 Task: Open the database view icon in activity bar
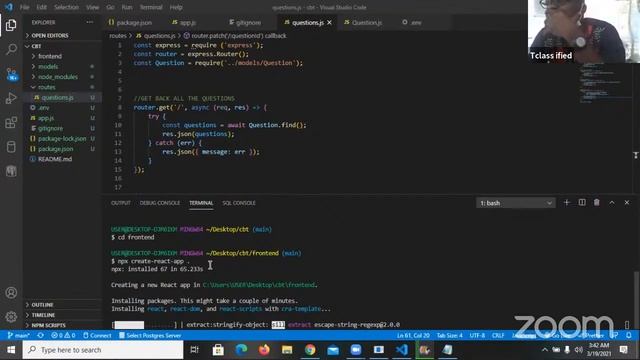(11, 147)
